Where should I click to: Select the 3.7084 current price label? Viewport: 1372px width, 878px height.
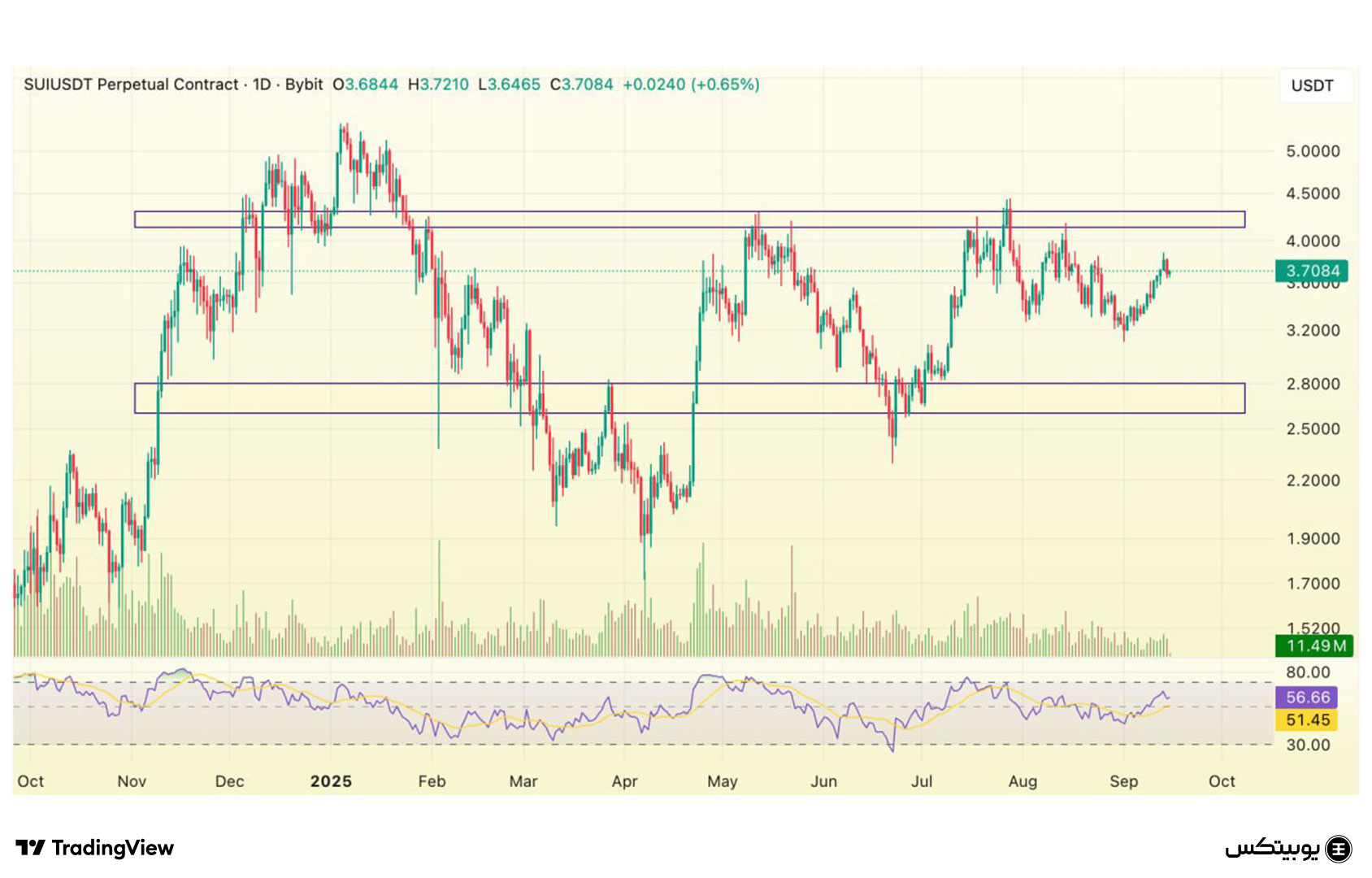tap(1311, 271)
